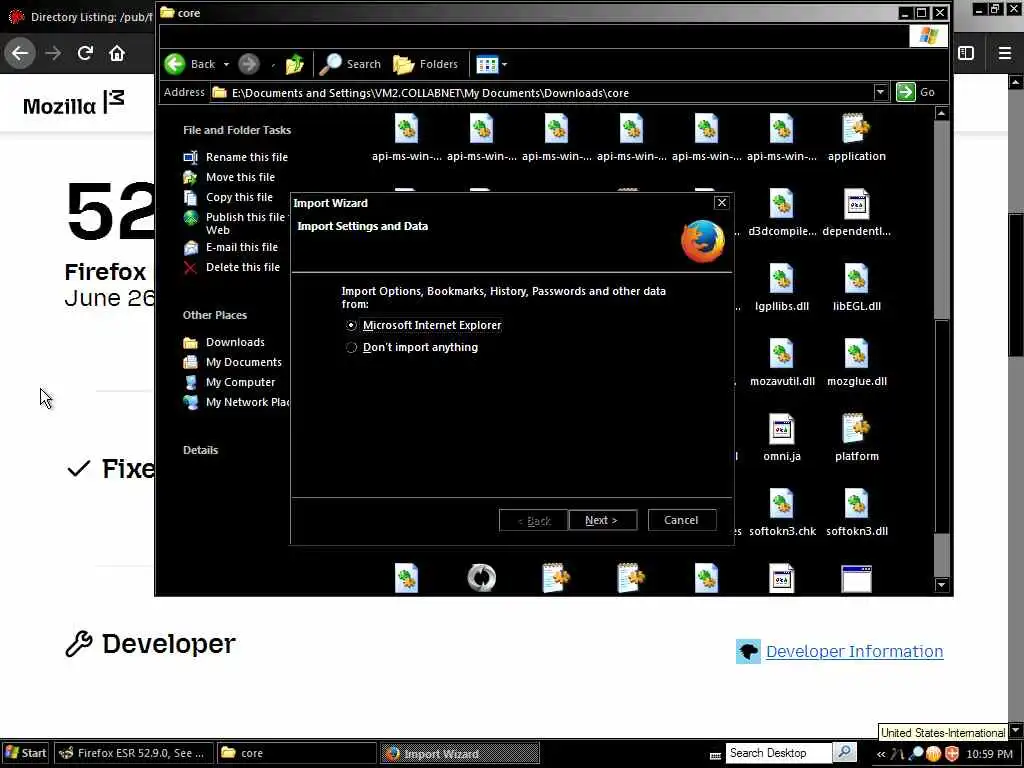Select mozglue.dll file icon
Screen dimensions: 1024x768
click(856, 355)
